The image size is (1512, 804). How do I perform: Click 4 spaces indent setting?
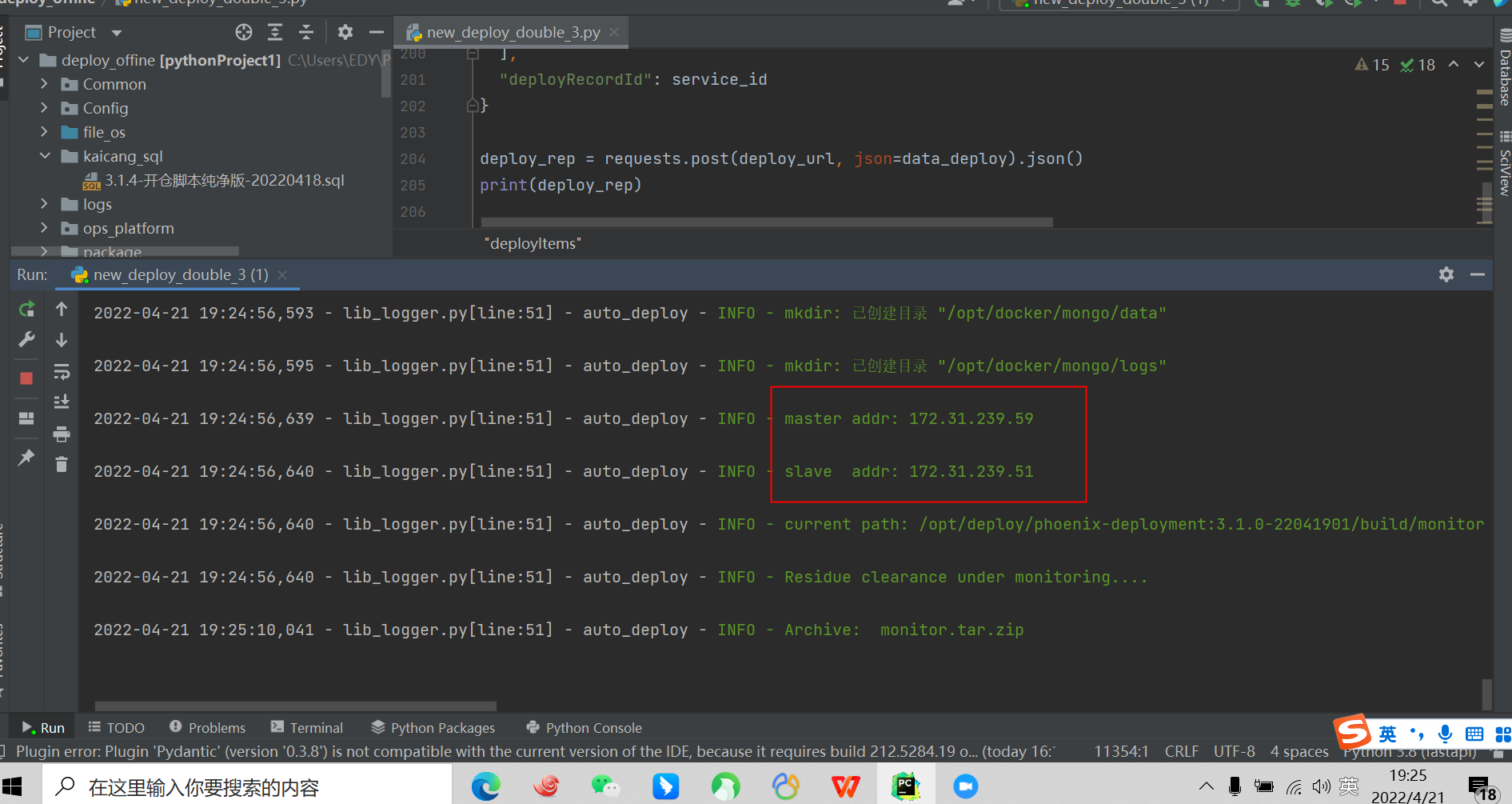[x=1299, y=751]
